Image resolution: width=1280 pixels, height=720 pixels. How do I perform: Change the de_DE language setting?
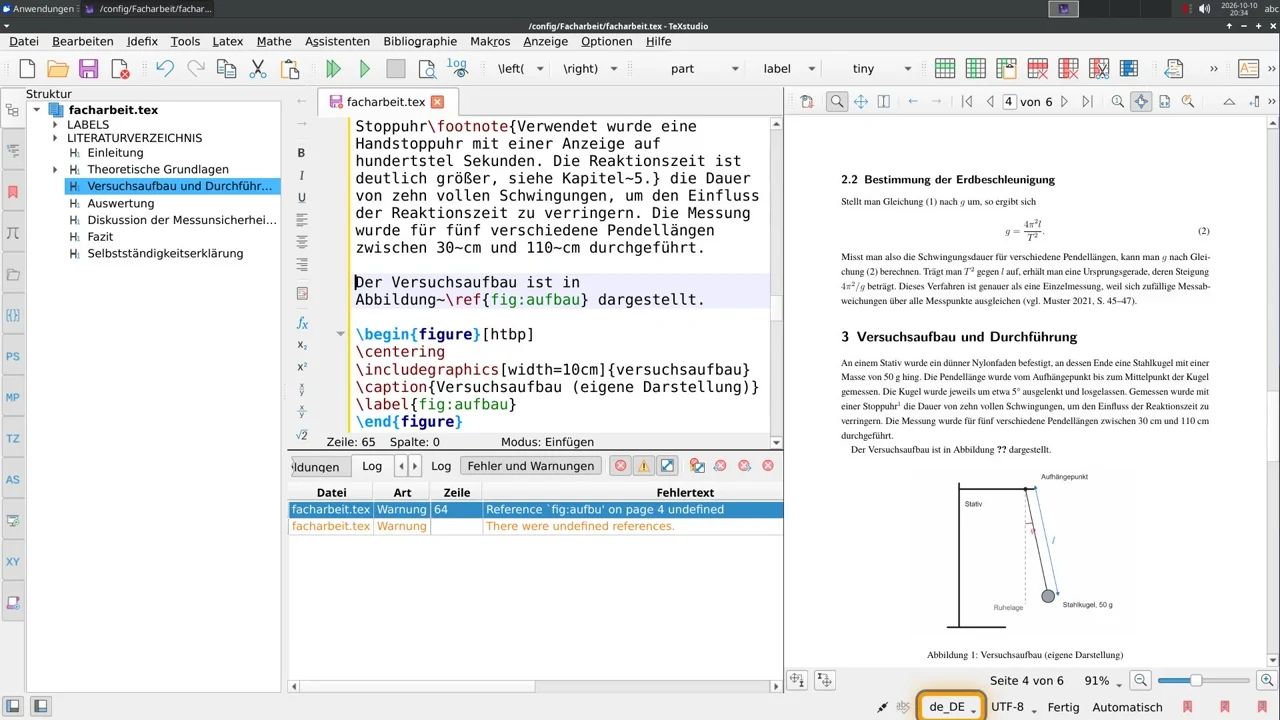point(953,707)
